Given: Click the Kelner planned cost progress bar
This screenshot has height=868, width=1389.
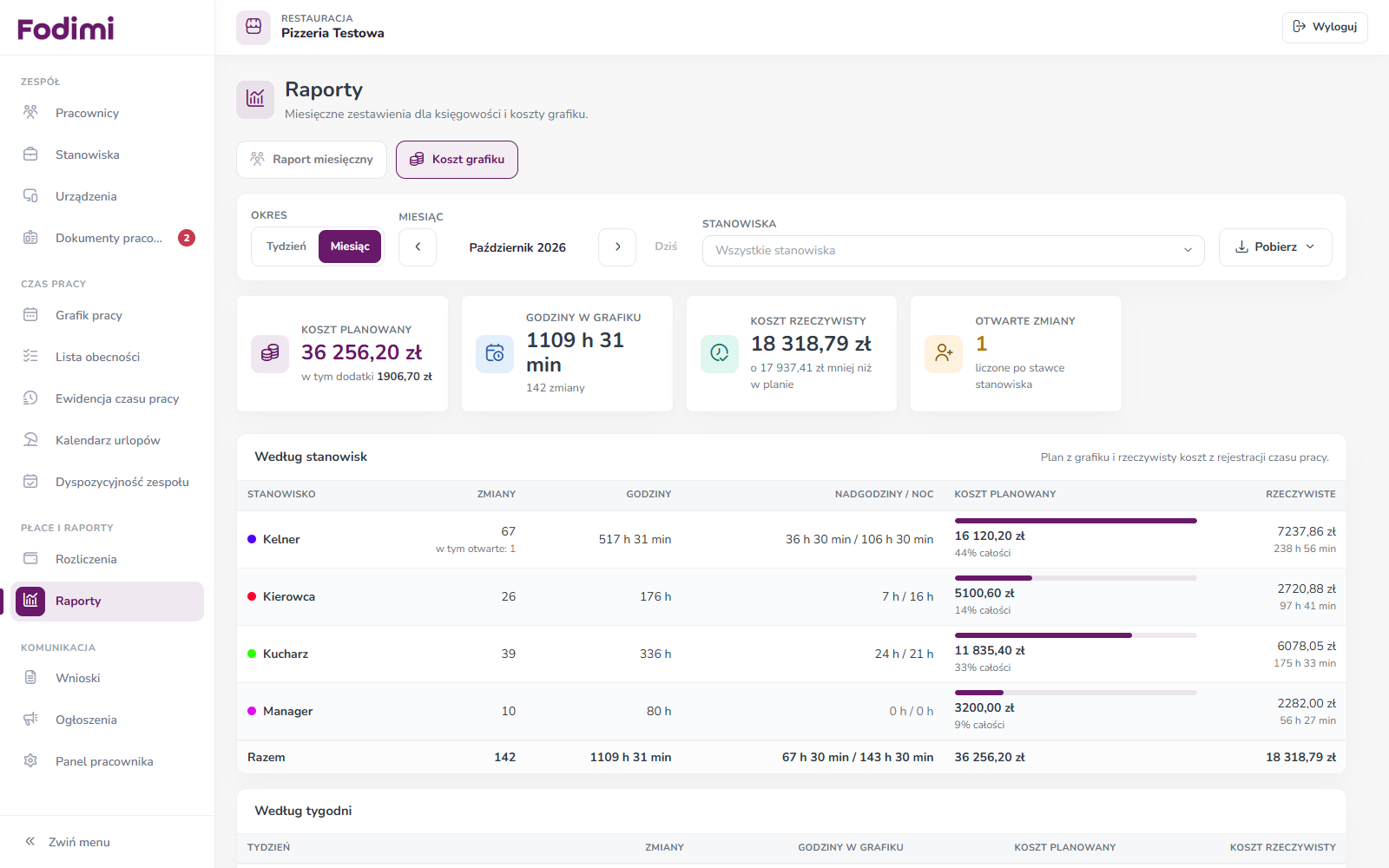Looking at the screenshot, I should (x=1076, y=521).
